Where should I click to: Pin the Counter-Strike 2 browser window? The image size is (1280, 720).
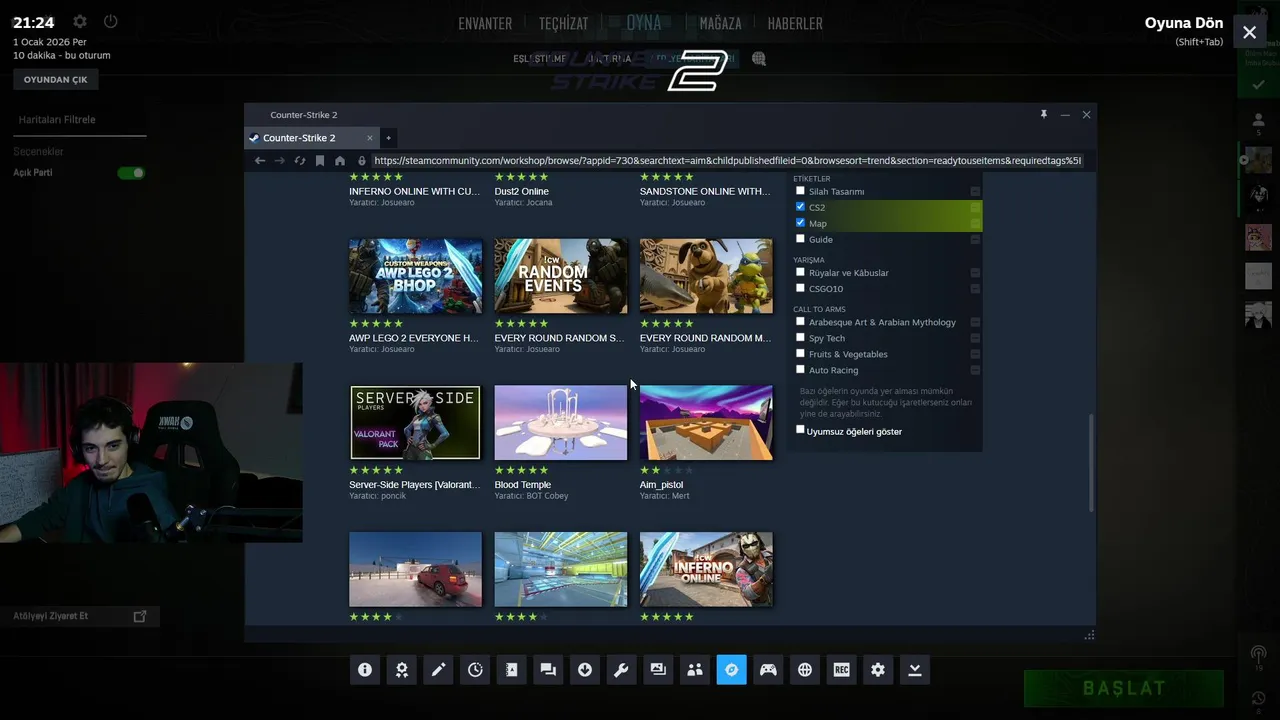tap(1043, 115)
